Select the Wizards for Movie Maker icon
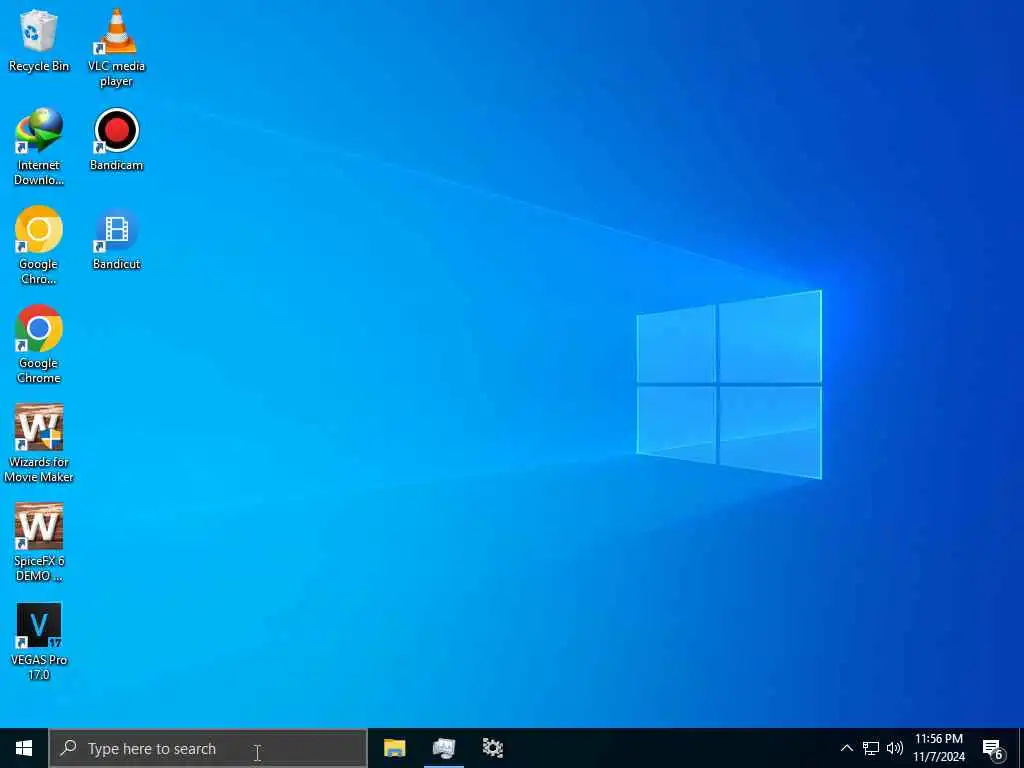Viewport: 1024px width, 768px height. coord(39,443)
